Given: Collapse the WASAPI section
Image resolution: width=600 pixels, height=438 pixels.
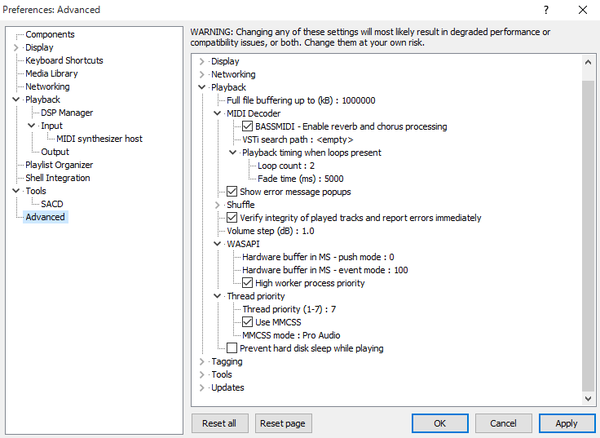Looking at the screenshot, I should click(217, 244).
